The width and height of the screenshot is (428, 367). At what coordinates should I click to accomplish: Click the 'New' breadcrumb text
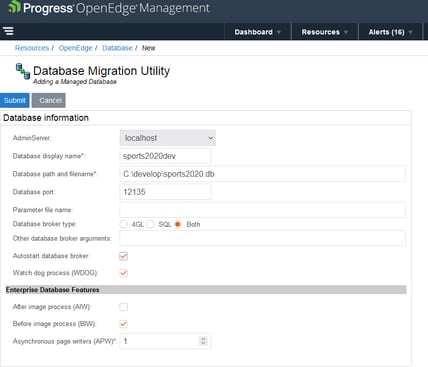point(149,48)
